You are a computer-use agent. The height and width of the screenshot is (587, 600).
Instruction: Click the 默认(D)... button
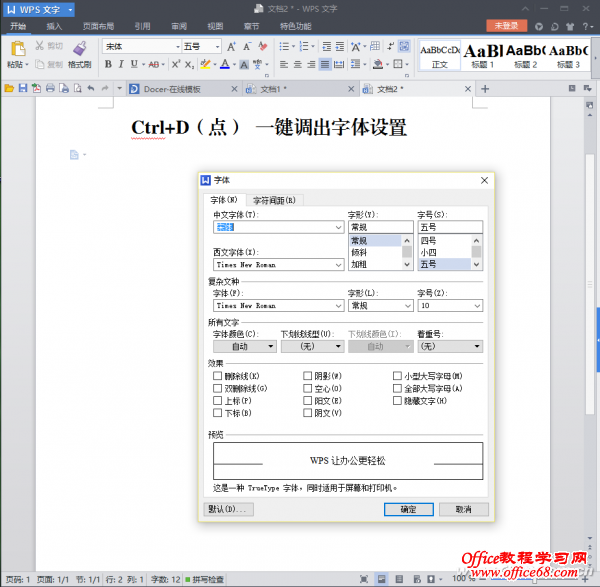pos(228,509)
